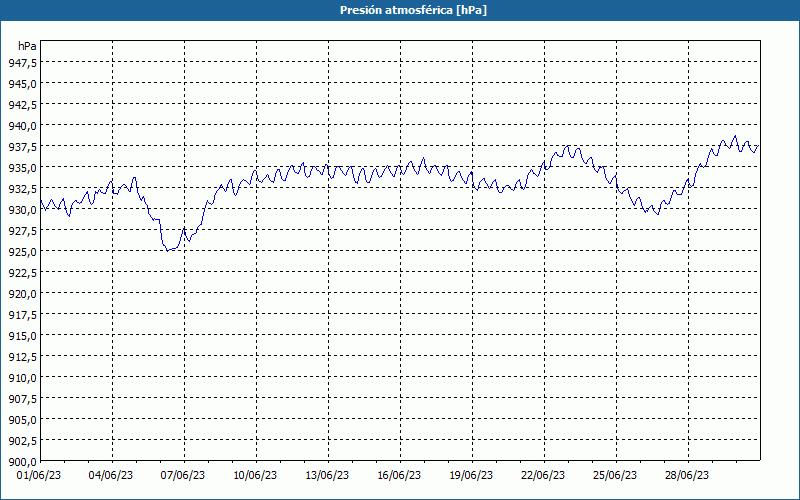Click the 902,5 y-axis value
Viewport: 800px width, 500px height.
point(22,440)
